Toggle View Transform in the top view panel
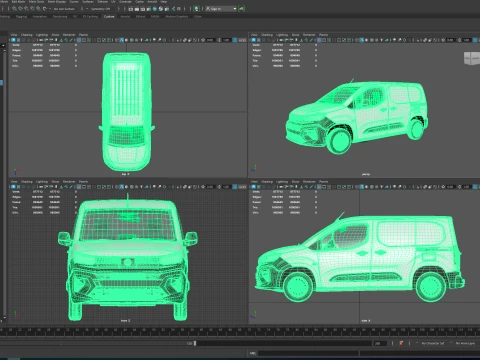This screenshot has width=480, height=360. coord(235,40)
